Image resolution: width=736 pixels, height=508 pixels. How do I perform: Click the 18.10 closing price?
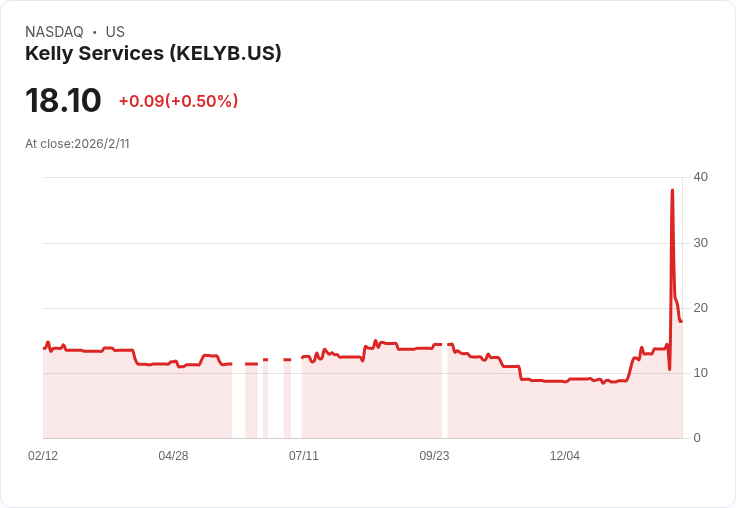[x=63, y=101]
